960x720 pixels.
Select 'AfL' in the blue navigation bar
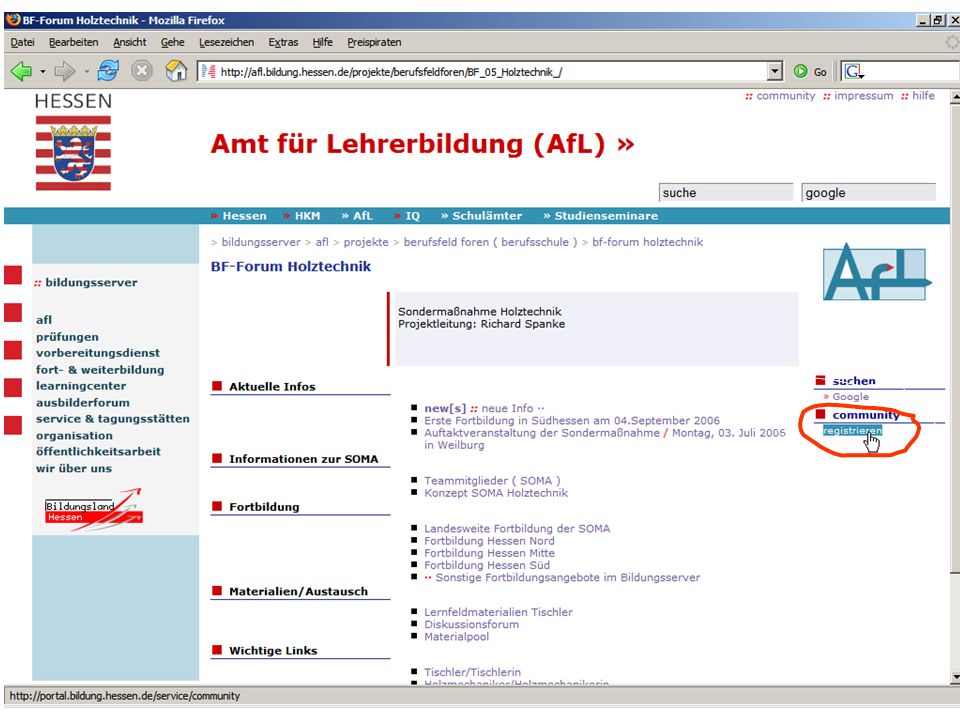click(x=362, y=216)
